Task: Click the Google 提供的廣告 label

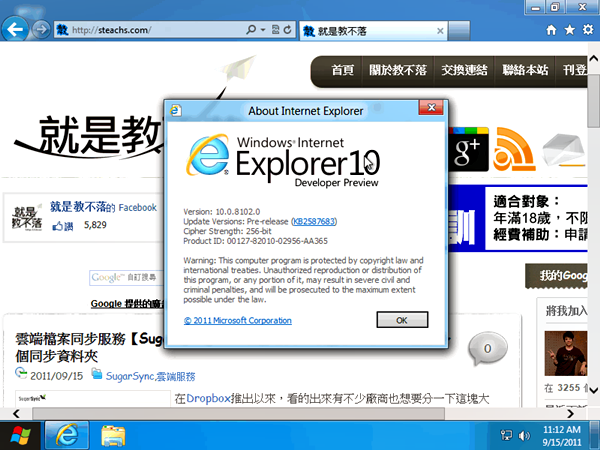Action: click(127, 304)
